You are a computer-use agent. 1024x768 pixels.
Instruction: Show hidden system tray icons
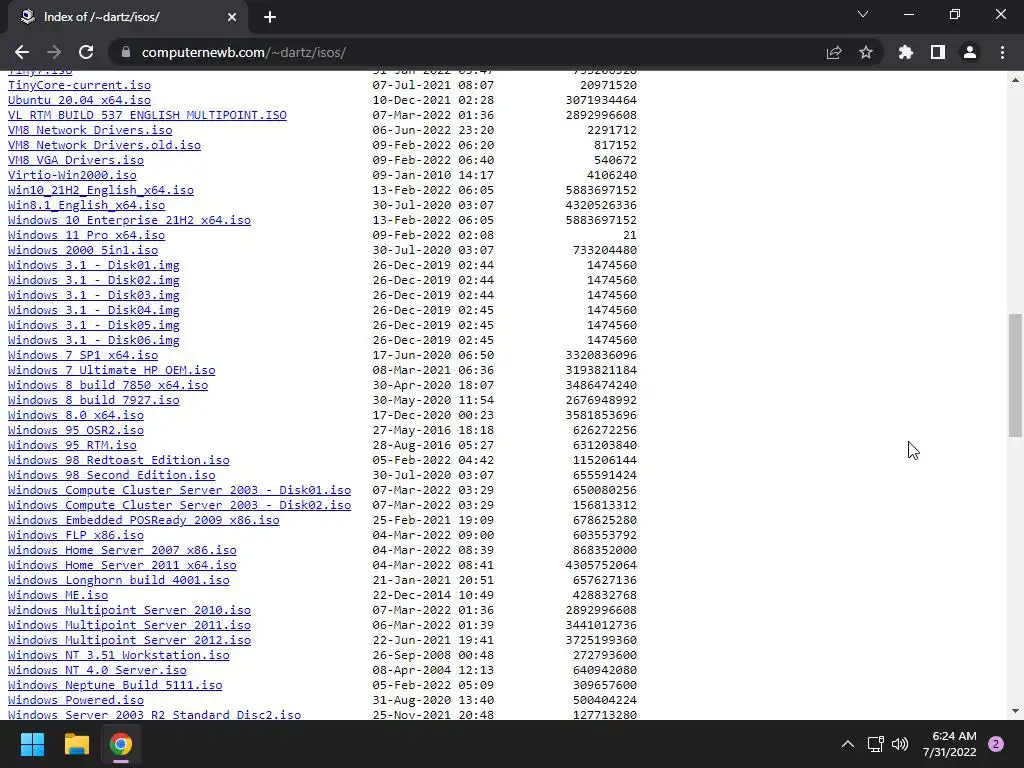848,744
